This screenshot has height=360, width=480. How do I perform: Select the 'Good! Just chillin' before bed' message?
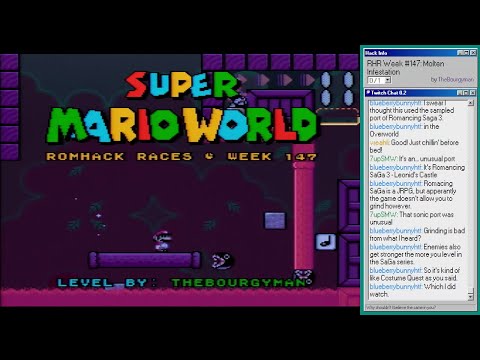(414, 146)
